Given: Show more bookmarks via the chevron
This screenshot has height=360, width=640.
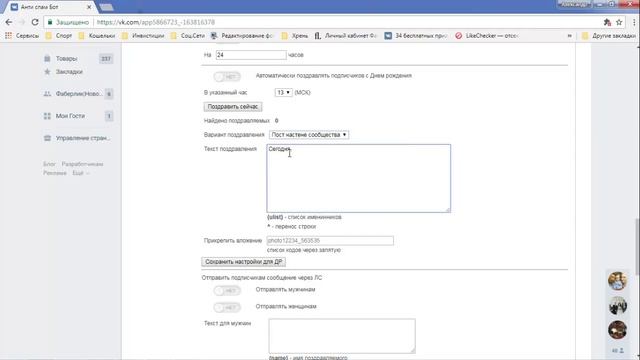Looking at the screenshot, I should pos(569,36).
